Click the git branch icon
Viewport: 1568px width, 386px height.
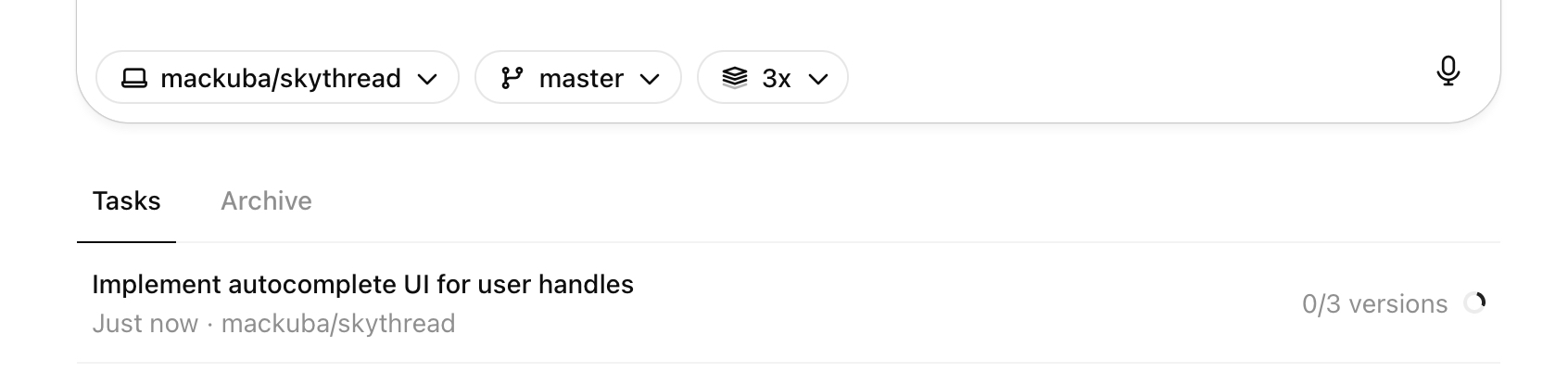[512, 78]
